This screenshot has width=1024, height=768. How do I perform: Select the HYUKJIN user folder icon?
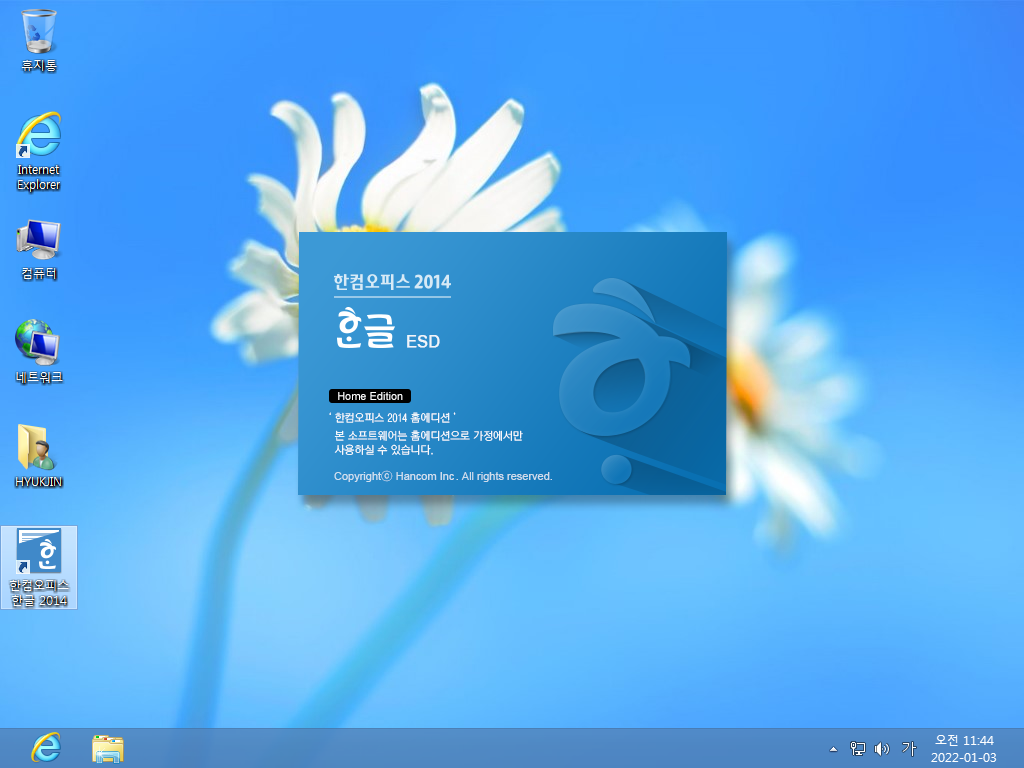pos(39,456)
